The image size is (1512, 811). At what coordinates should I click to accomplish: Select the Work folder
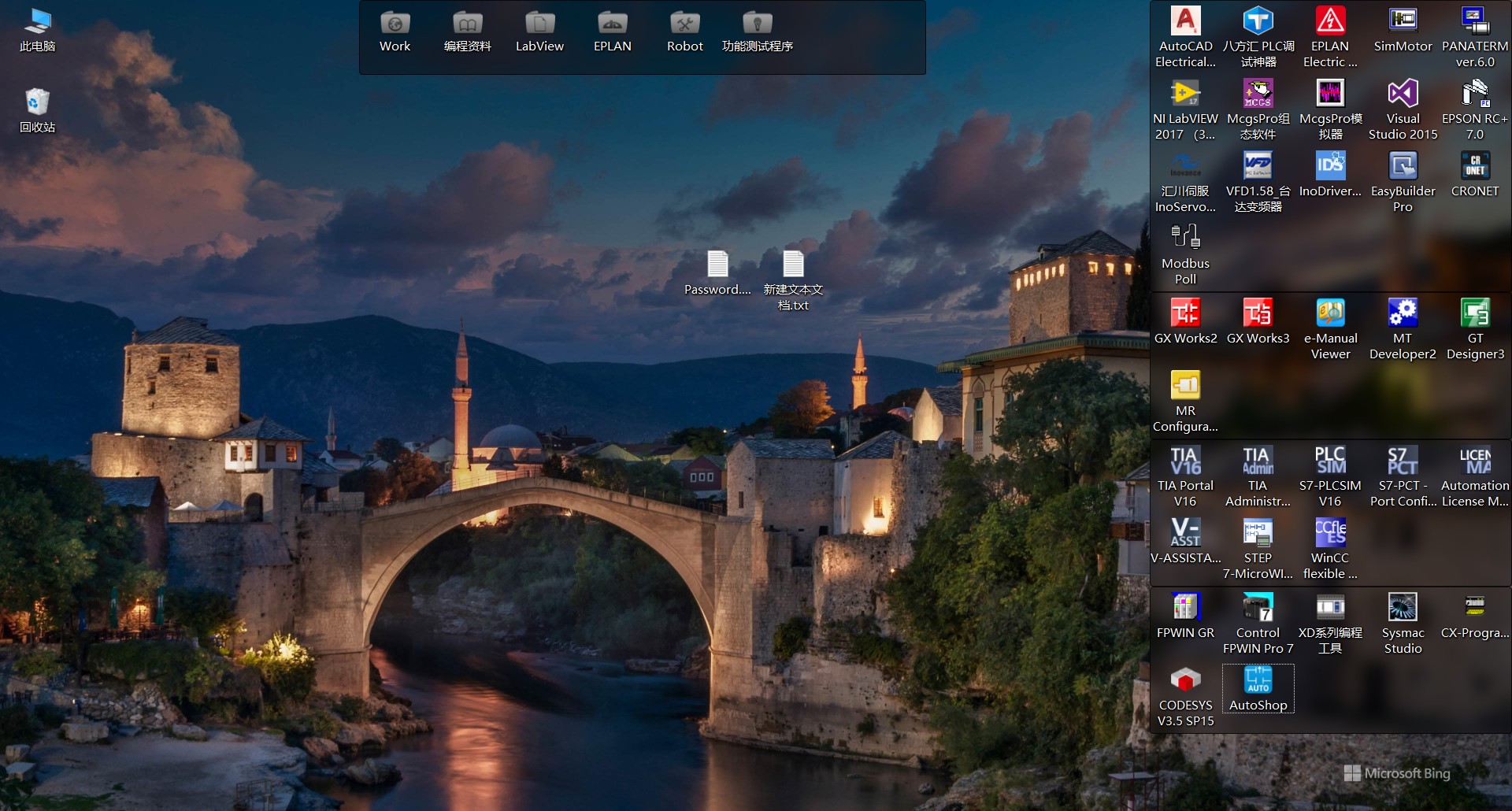point(395,25)
